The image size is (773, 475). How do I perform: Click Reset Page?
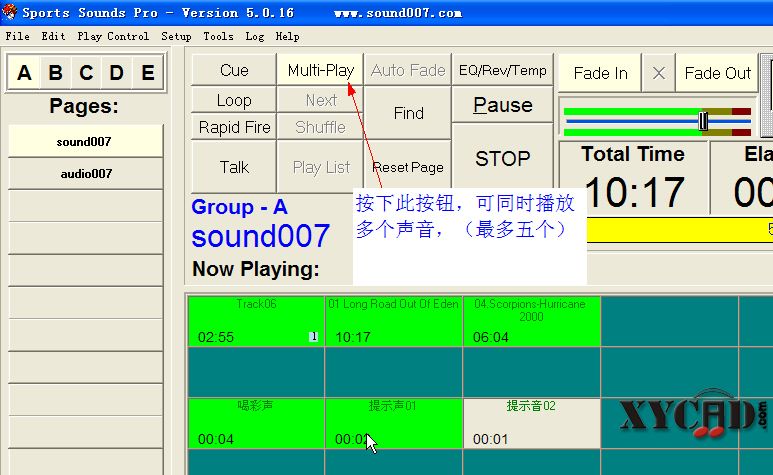point(408,167)
